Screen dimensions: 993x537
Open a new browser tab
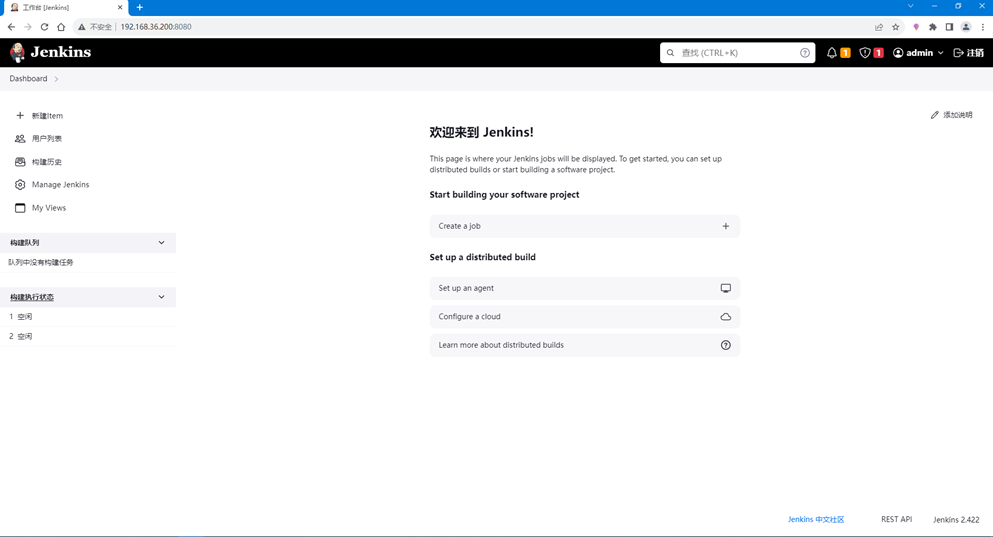coord(139,8)
